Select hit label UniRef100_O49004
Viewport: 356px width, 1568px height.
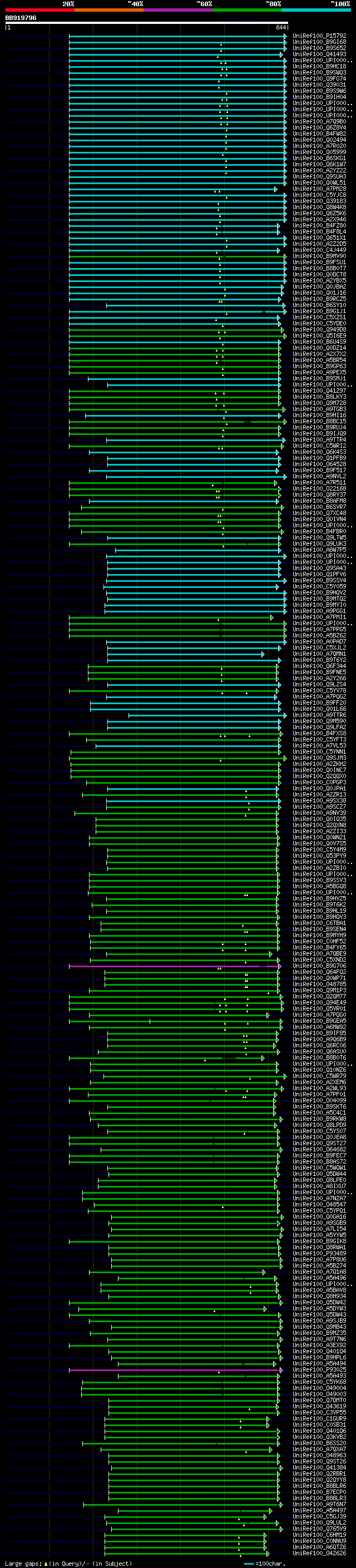tap(319, 1388)
